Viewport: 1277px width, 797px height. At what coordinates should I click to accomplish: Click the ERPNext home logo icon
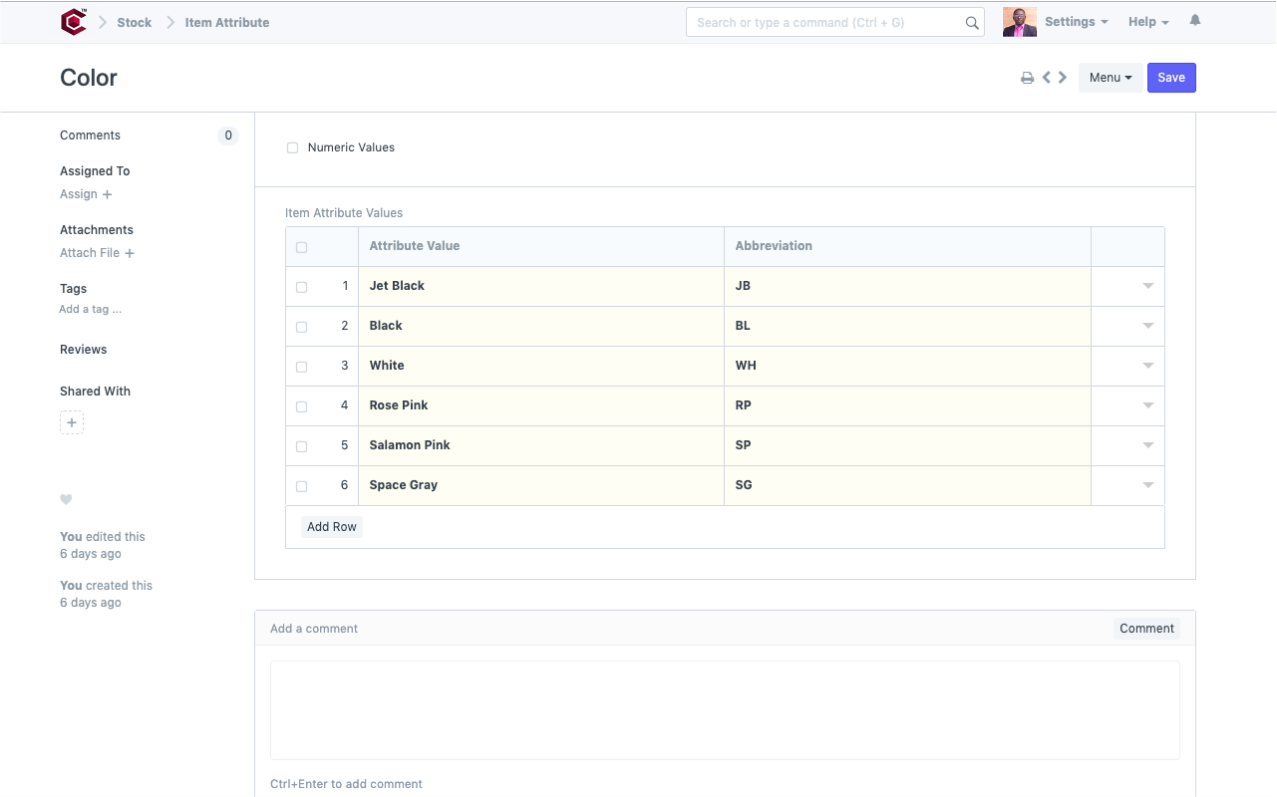click(x=73, y=22)
